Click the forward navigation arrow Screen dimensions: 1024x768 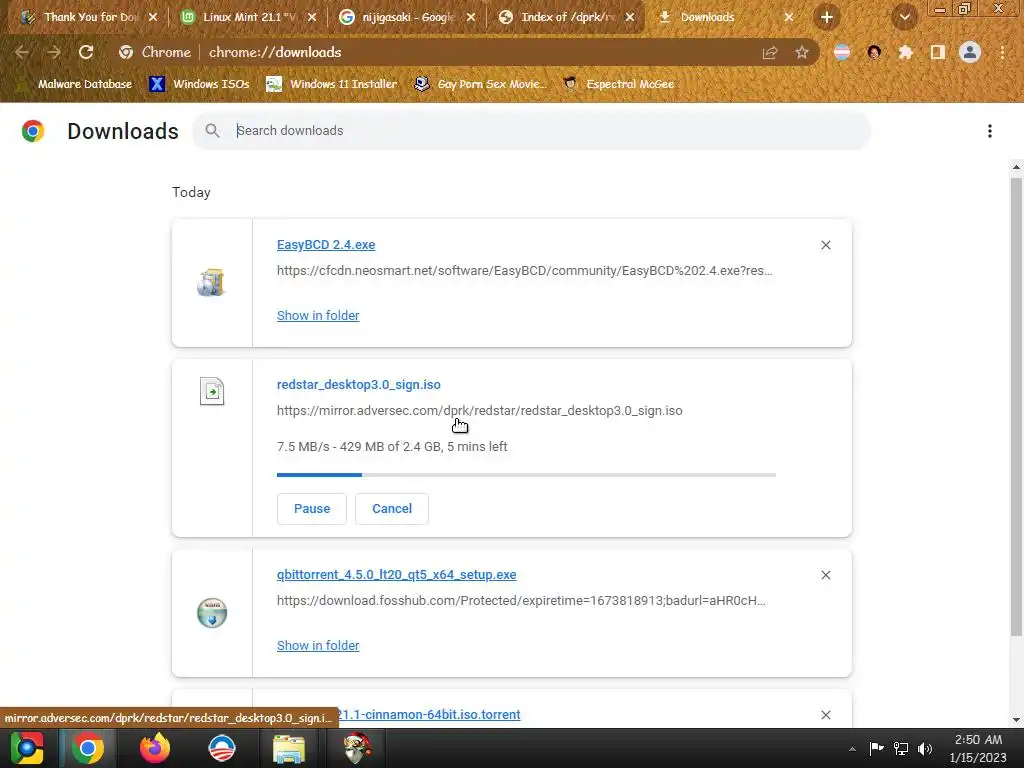click(x=54, y=52)
